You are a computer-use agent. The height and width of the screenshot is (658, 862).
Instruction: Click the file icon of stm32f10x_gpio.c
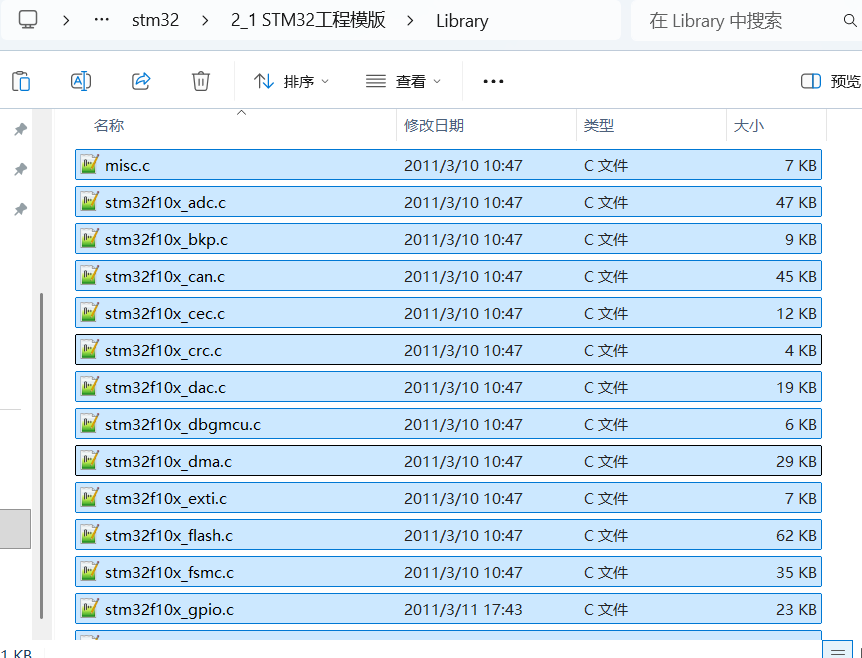[x=89, y=609]
